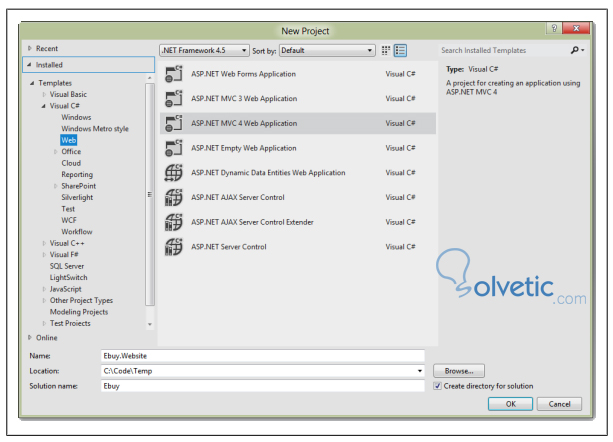Expand the Visual Basic node arrow
The height and width of the screenshot is (442, 613).
click(44, 94)
